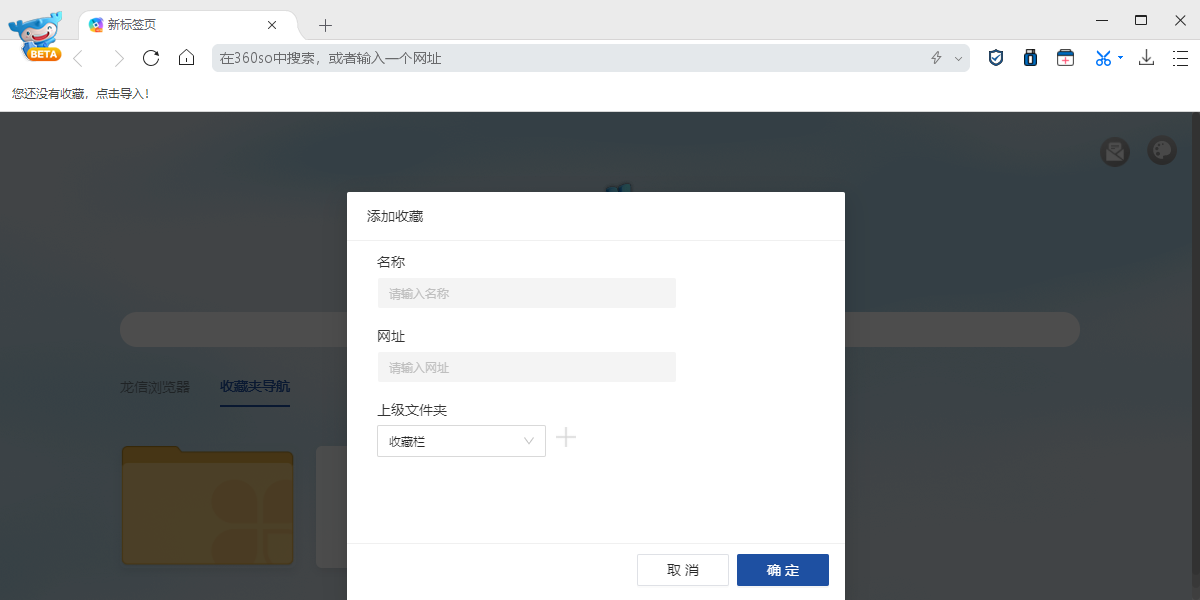Screen dimensions: 1200x600
Task: Switch to the 收藏夹导航 tab
Action: pos(254,387)
